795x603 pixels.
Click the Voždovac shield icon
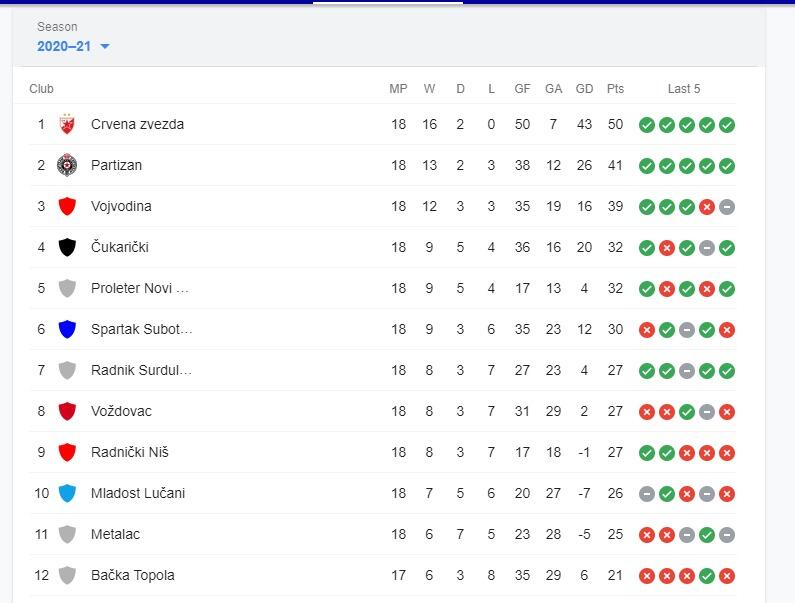coord(67,411)
